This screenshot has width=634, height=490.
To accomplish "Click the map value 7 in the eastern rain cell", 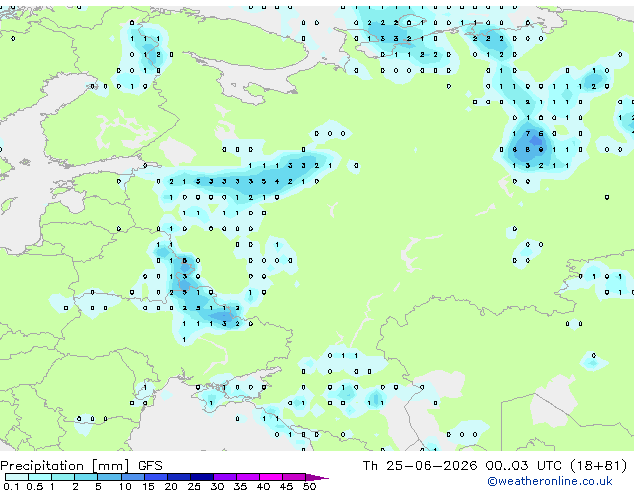I will coord(528,133).
